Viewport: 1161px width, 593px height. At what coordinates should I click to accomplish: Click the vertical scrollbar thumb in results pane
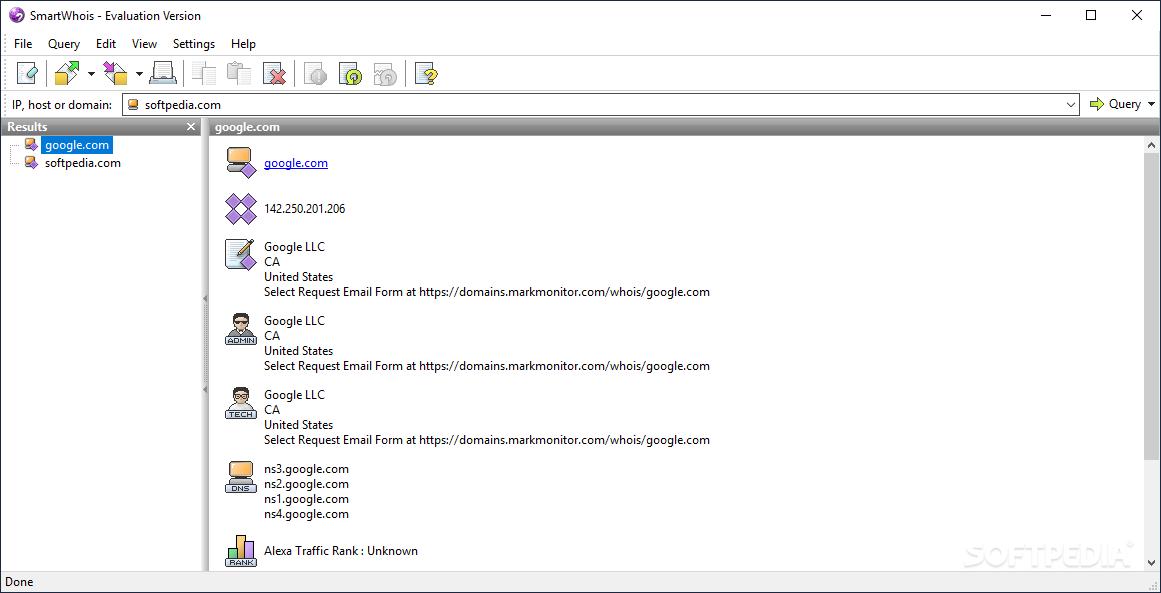pyautogui.click(x=1152, y=307)
